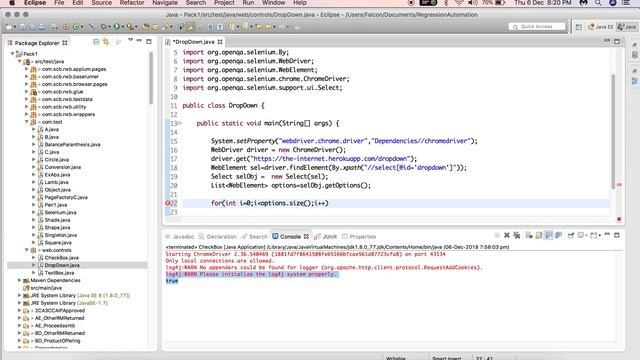Toggle Link with Editor in Package Explorer

106,42
